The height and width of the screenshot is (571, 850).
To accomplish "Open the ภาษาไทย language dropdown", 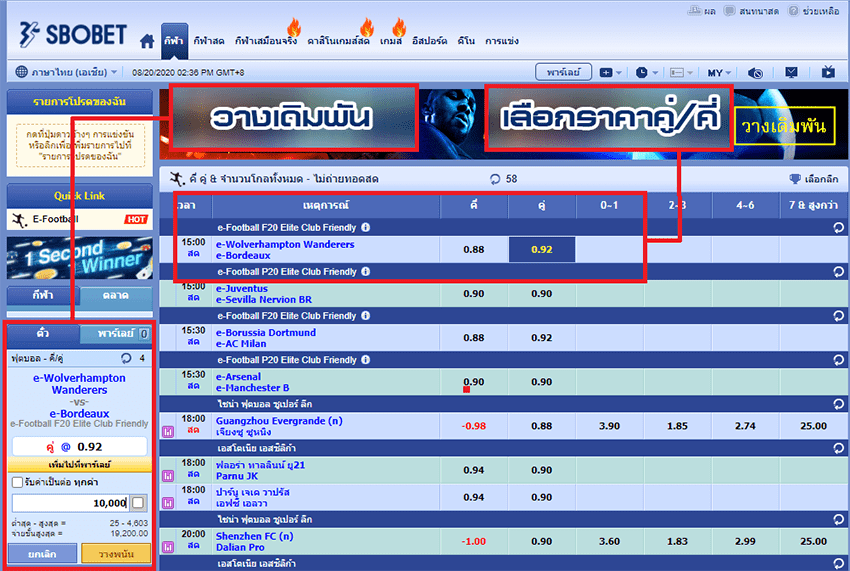I will [66, 72].
